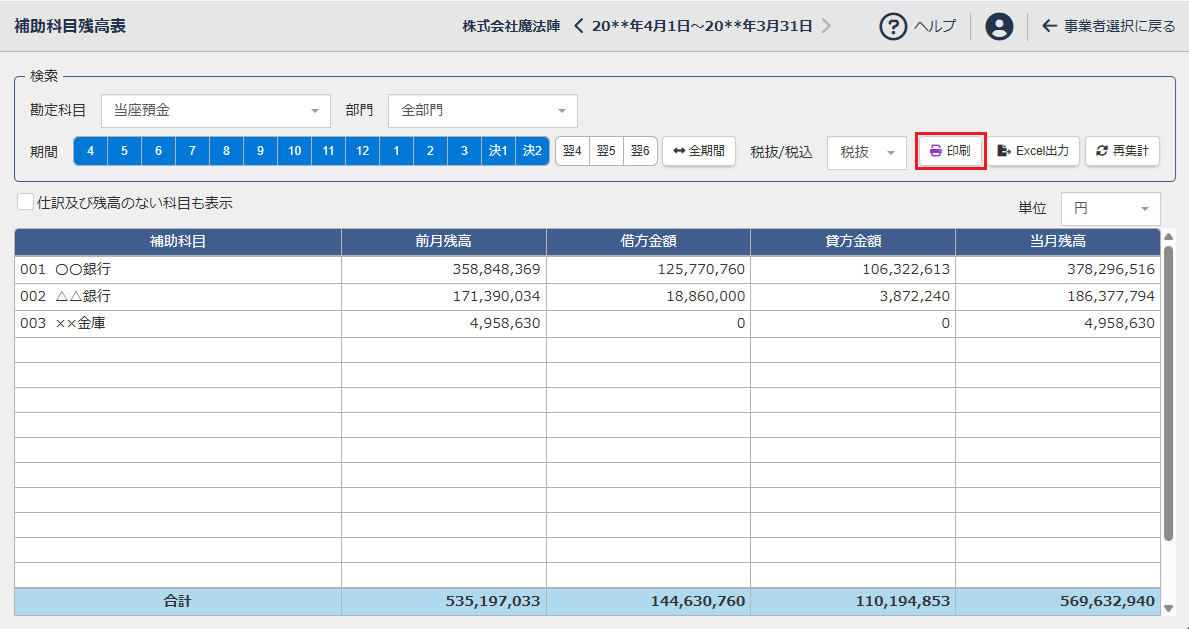Toggle the 翌5 next-year period button
This screenshot has height=629, width=1189.
pos(606,151)
